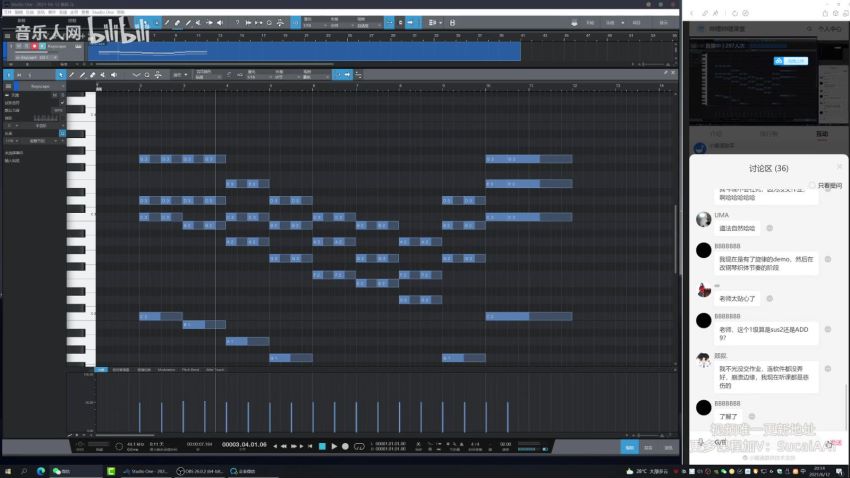
Task: Click the back arrow in the browser window
Action: coord(692,14)
